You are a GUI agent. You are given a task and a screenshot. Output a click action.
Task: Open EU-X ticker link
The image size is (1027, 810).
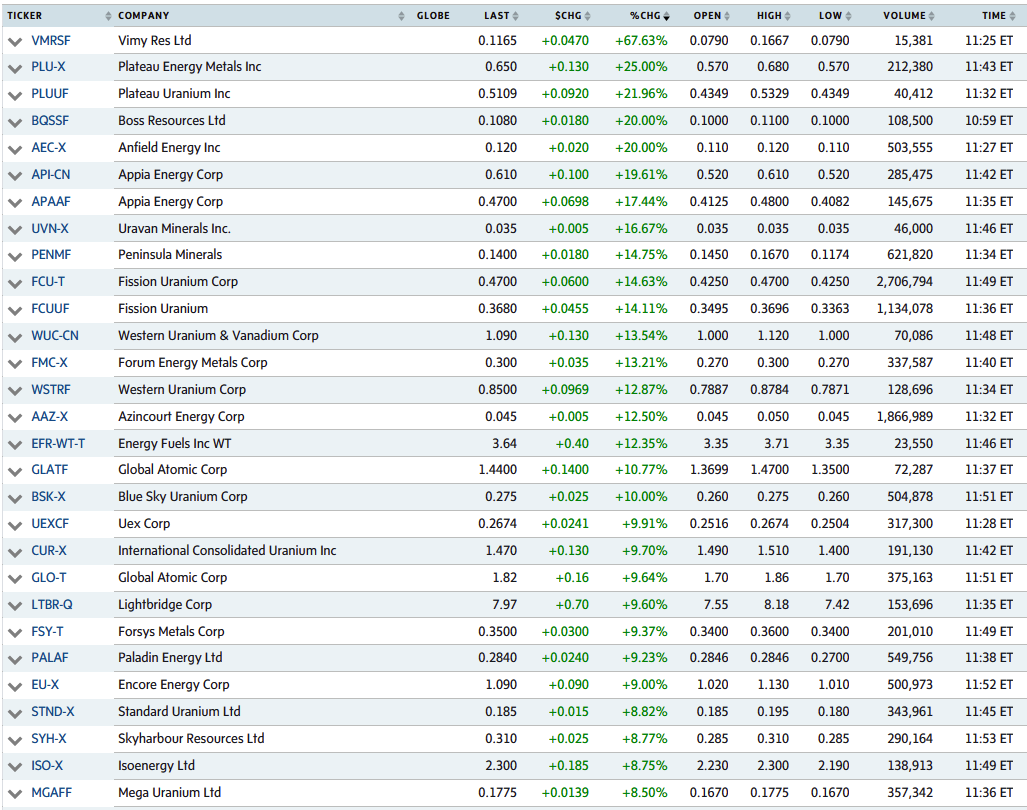(x=45, y=685)
